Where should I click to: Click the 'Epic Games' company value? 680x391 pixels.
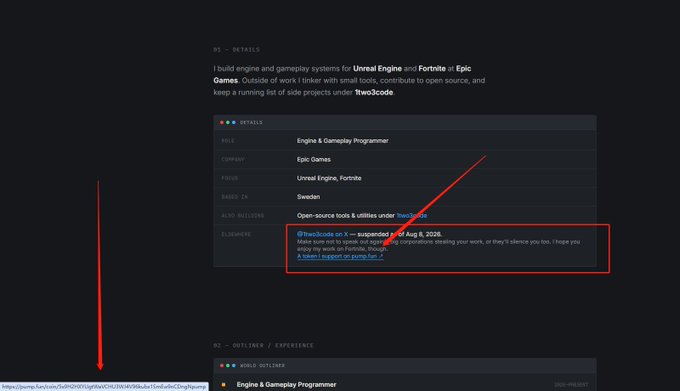point(314,160)
